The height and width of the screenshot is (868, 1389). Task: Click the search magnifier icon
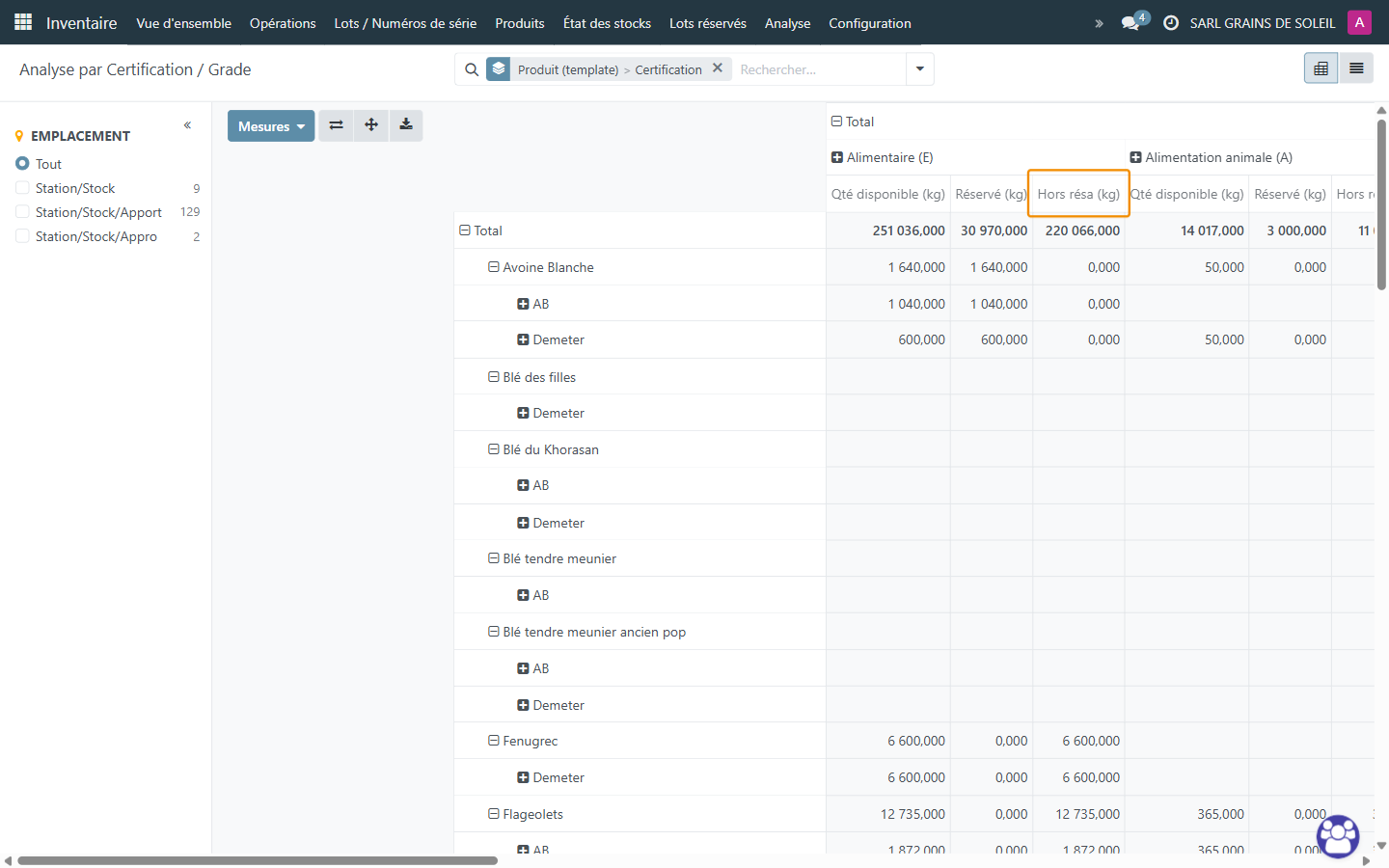pyautogui.click(x=472, y=69)
